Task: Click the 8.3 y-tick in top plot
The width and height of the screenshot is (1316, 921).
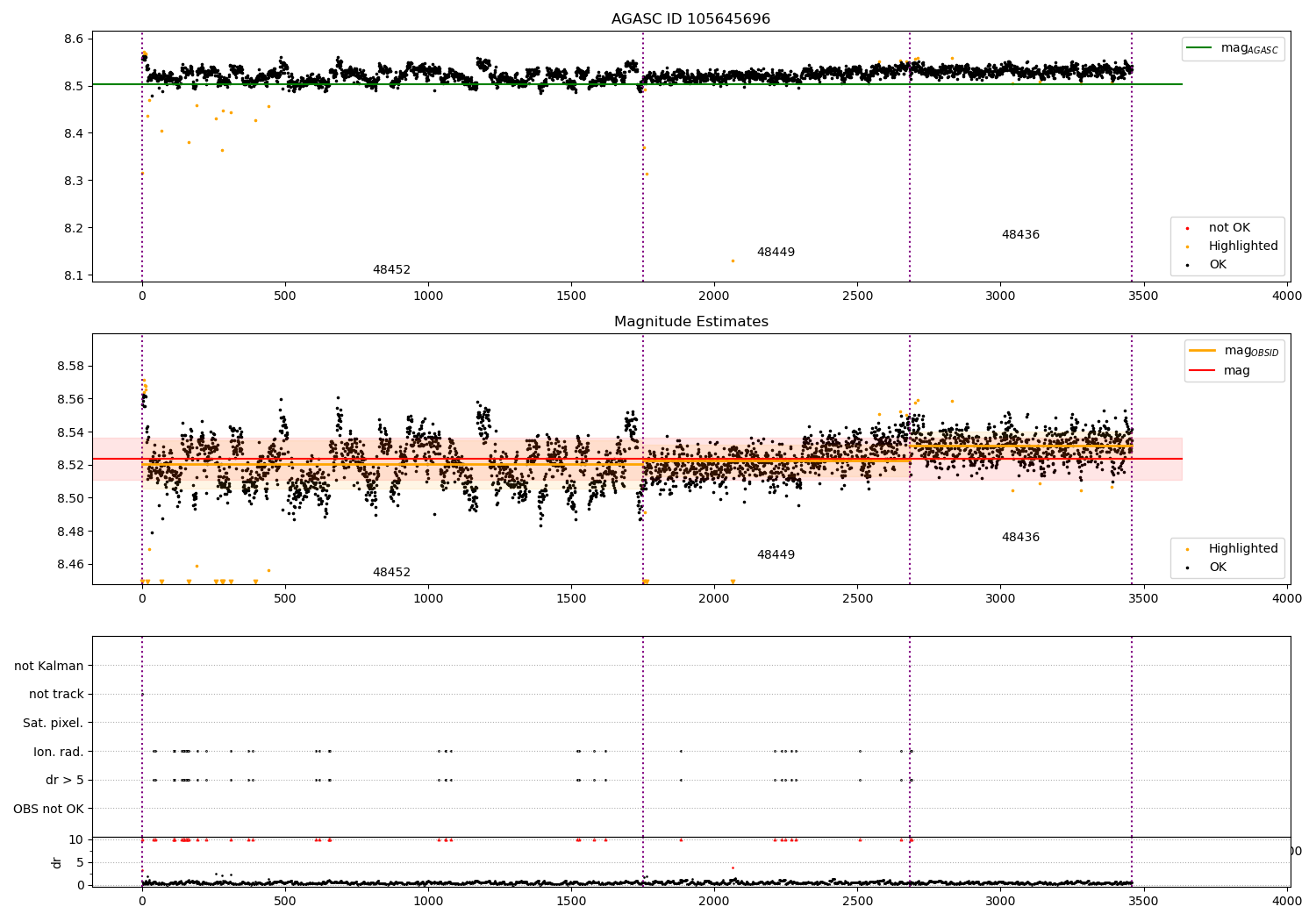Action: 74,181
